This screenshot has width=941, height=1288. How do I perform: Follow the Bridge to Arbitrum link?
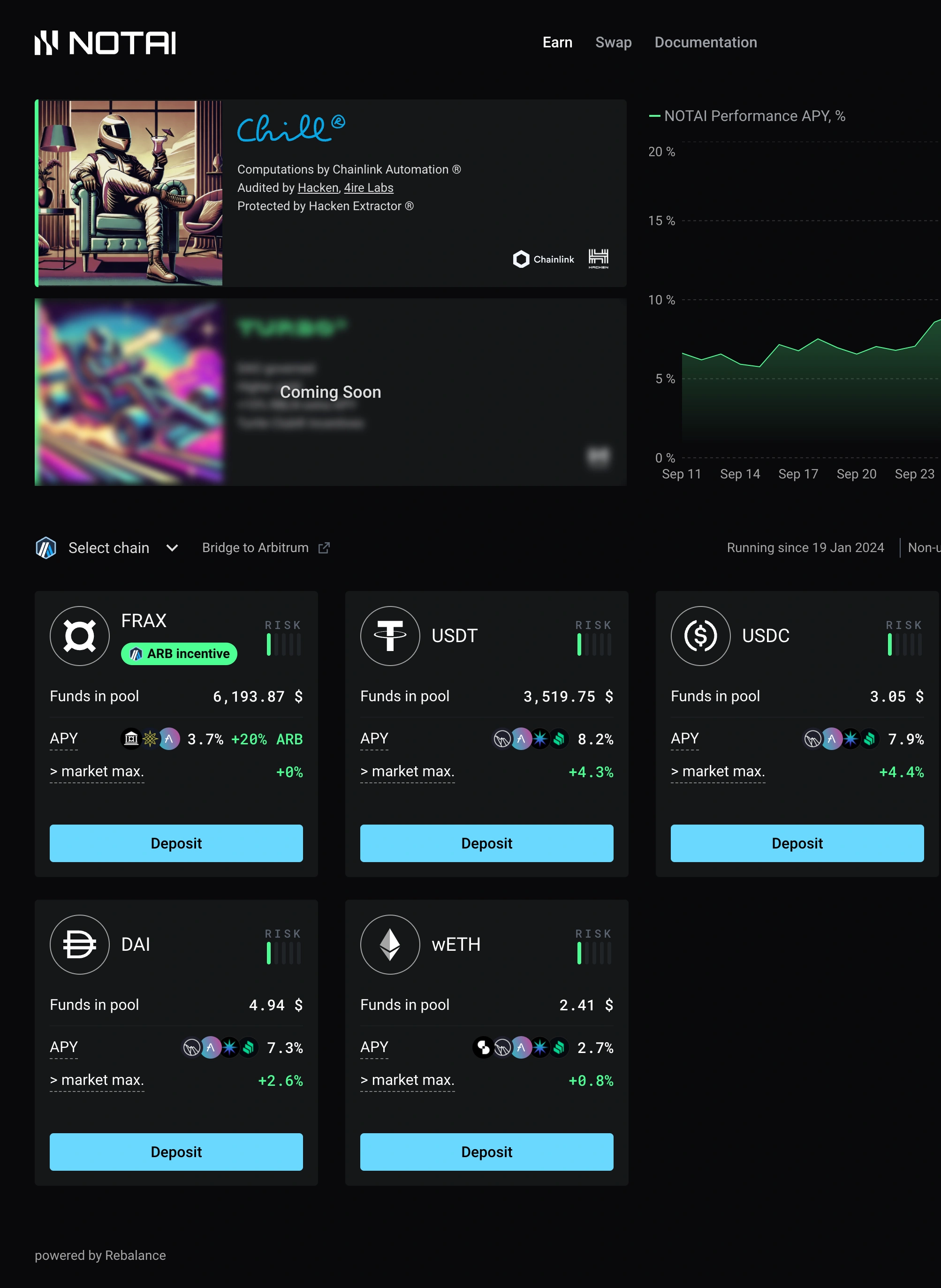tap(255, 548)
